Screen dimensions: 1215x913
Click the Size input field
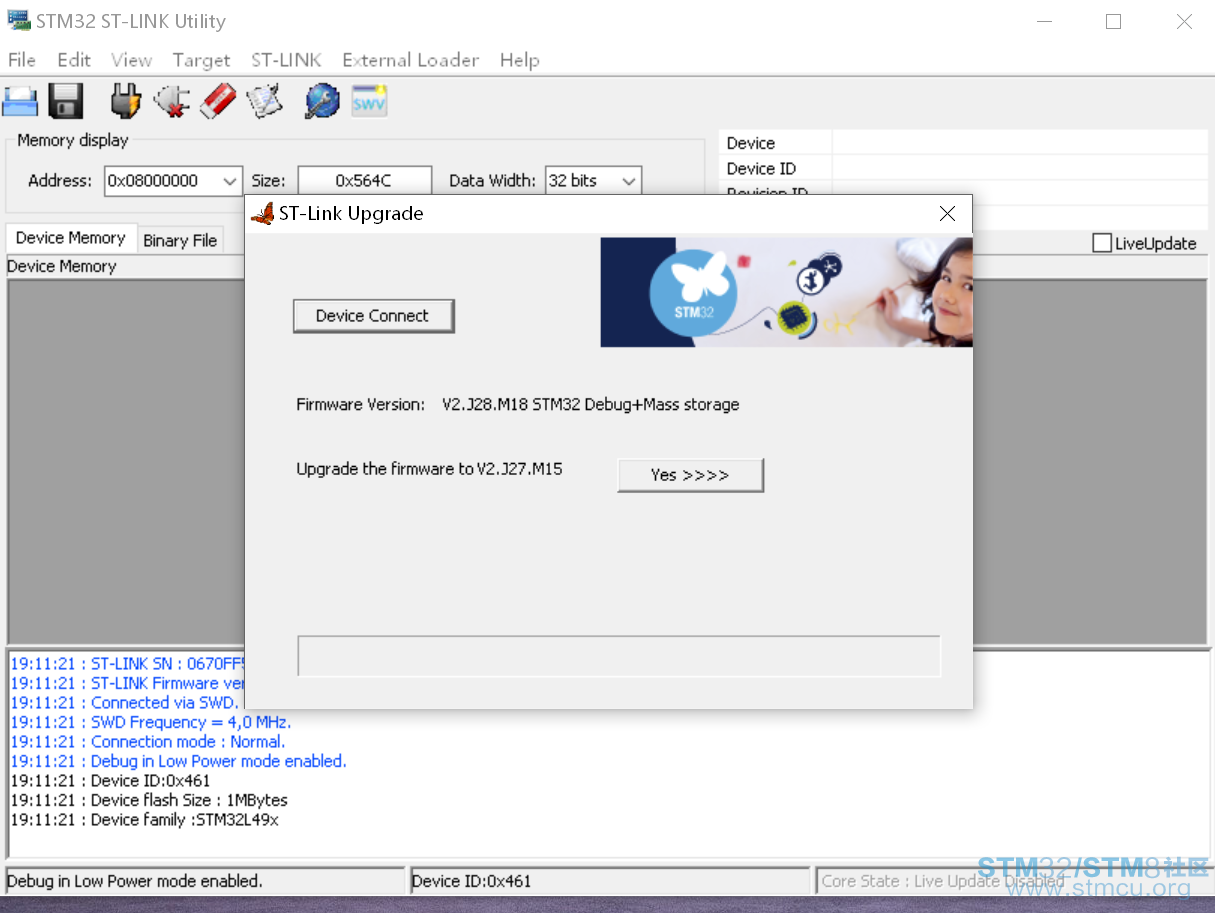coord(365,181)
